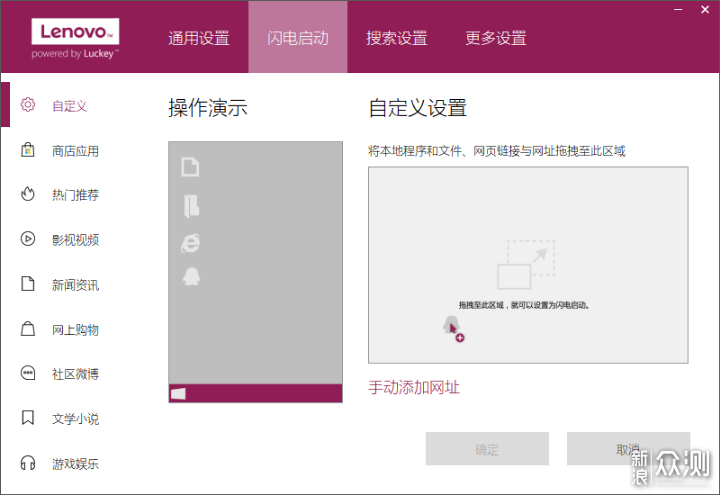Click the 手动添加网址 link

point(414,387)
